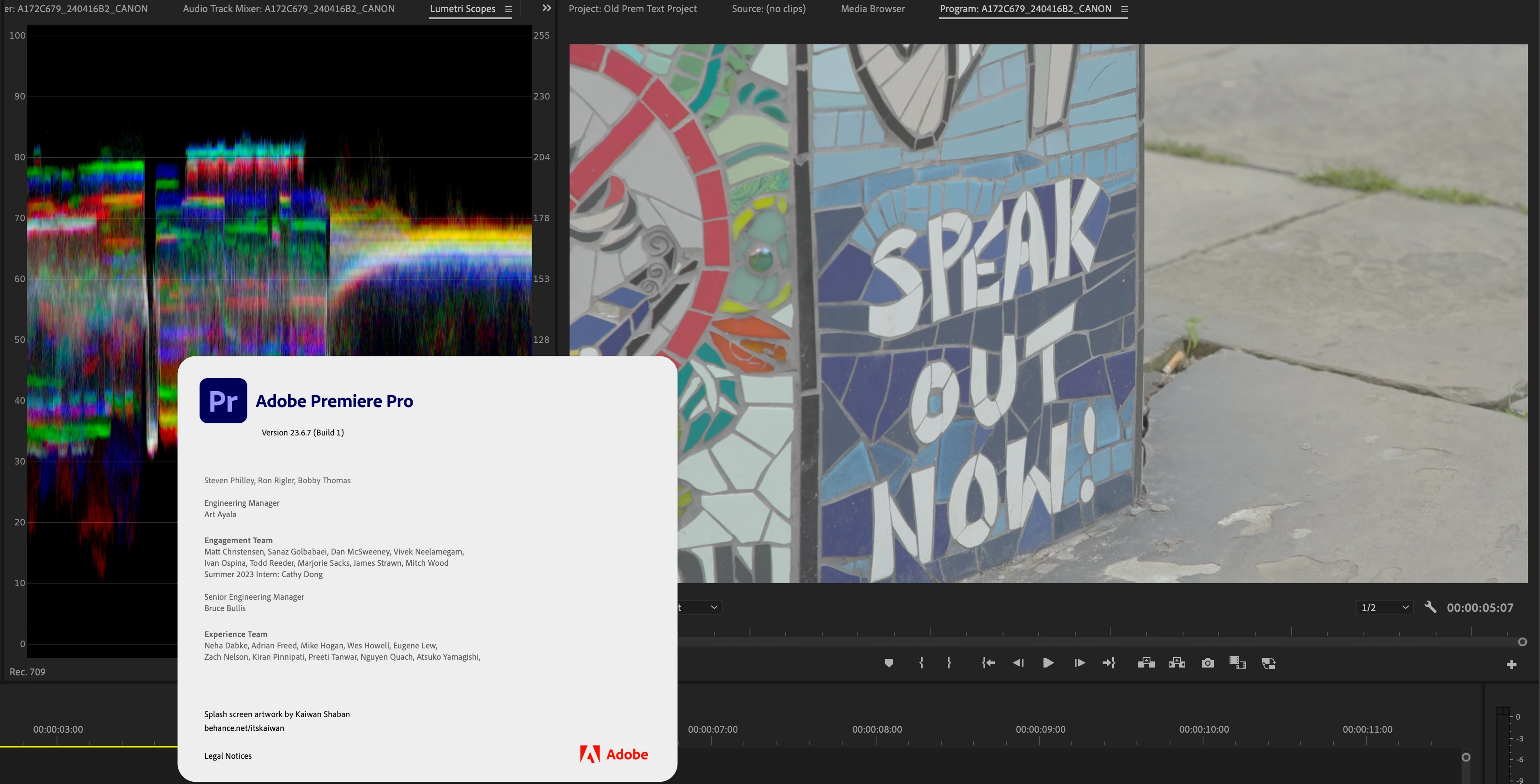Expand hidden panel tabs with chevrons
1540x784 pixels.
click(x=547, y=8)
